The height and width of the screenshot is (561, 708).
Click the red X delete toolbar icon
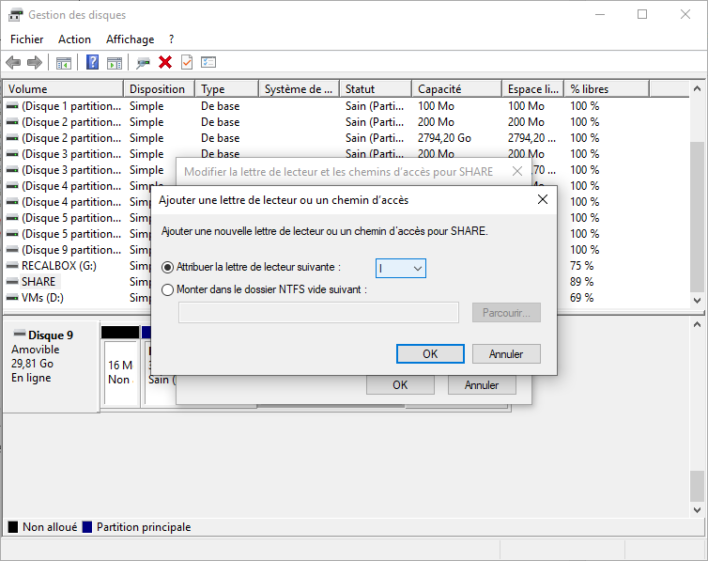pyautogui.click(x=165, y=63)
